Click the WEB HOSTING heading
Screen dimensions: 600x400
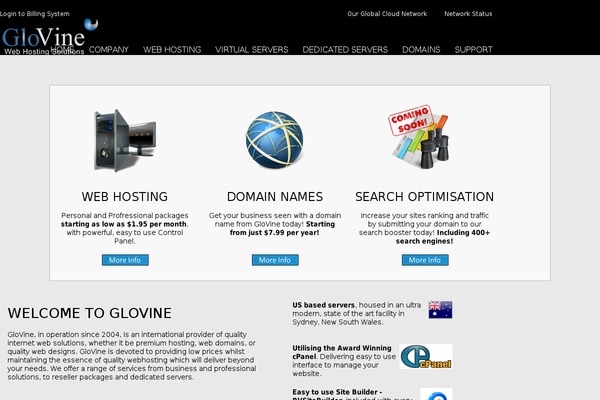click(125, 197)
